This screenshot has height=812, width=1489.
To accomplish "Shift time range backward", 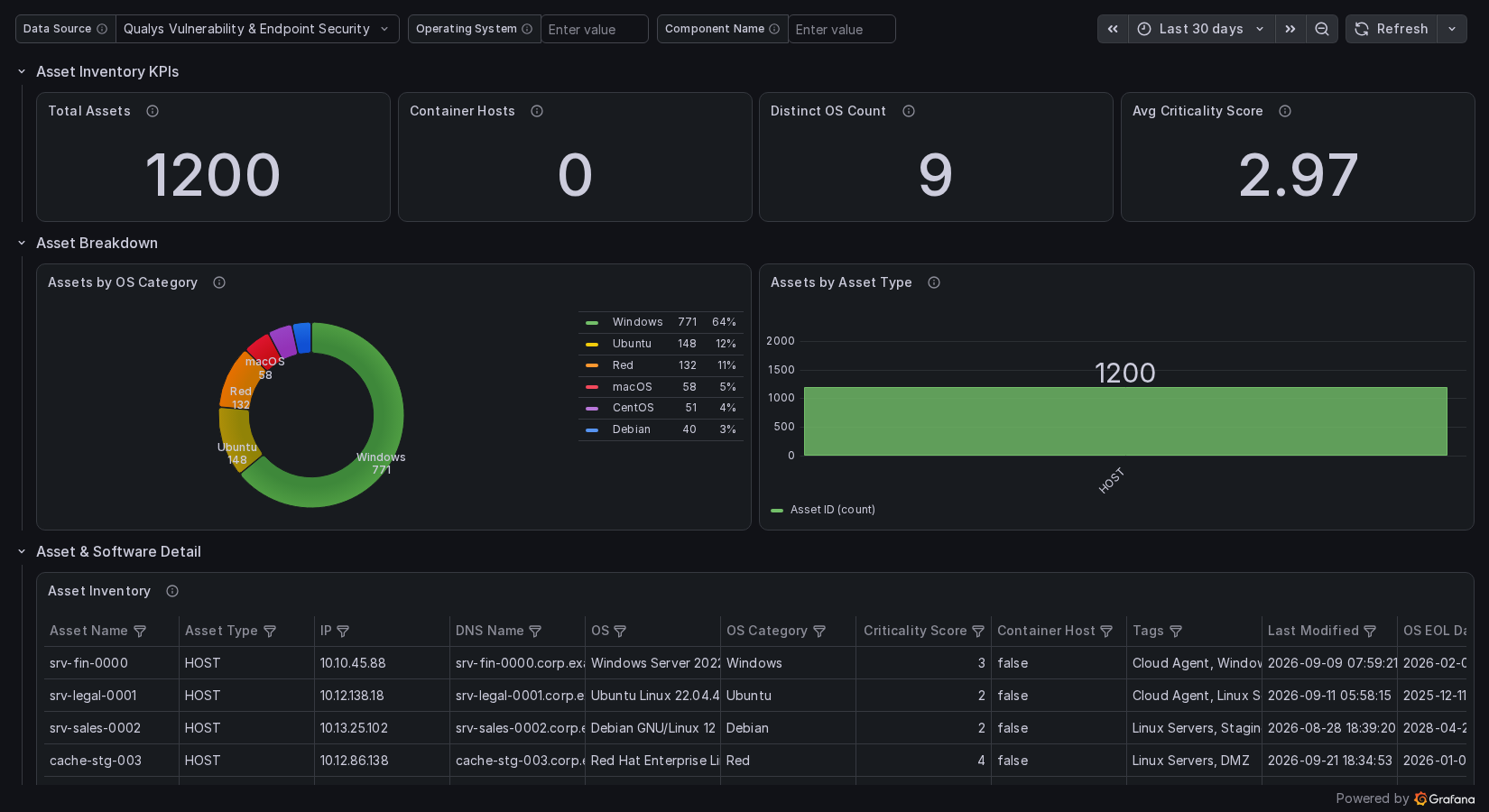I will point(1113,29).
